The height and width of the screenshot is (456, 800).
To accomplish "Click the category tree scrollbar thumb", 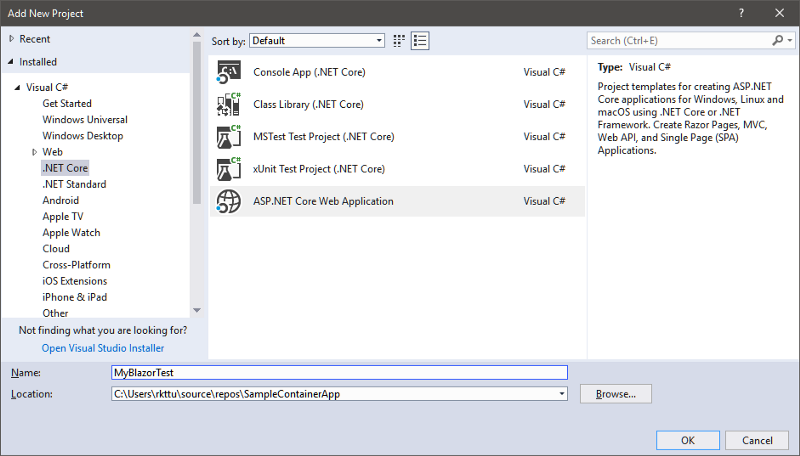I will click(x=197, y=122).
